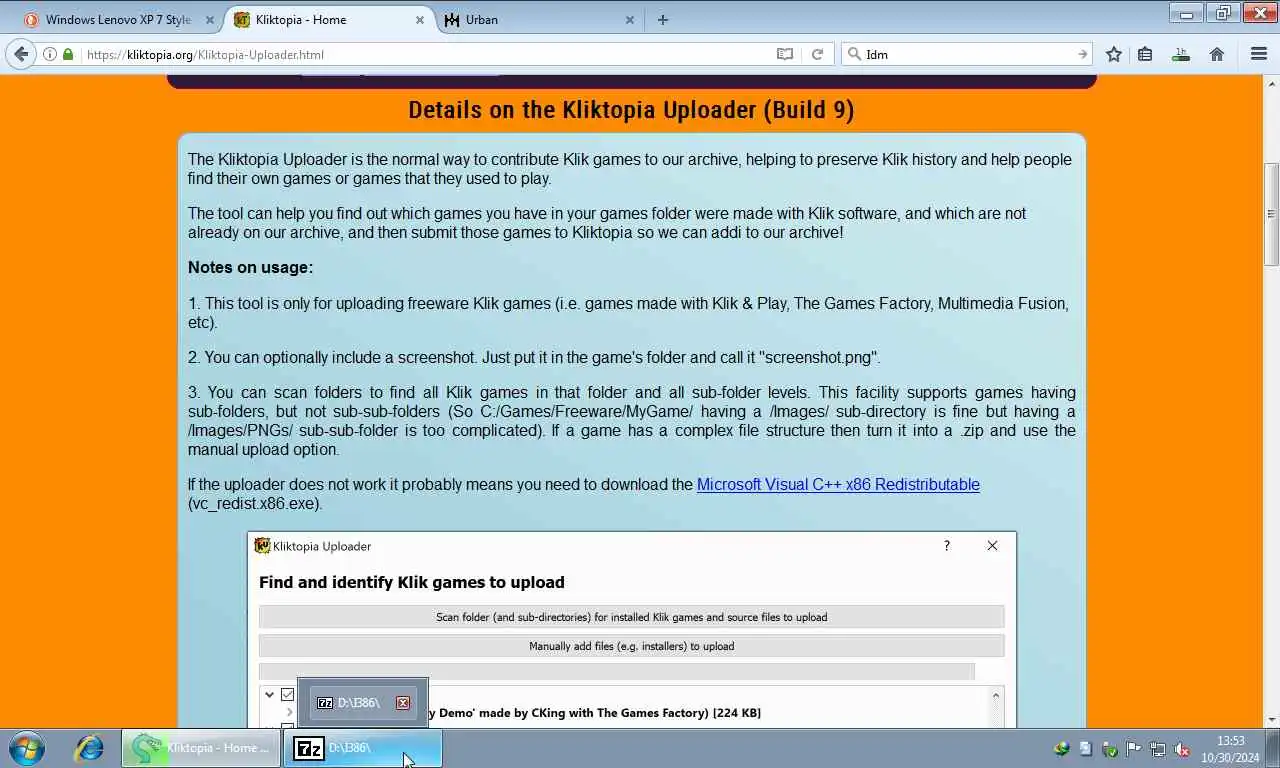Show the bookmarks list icon
Screen dimensions: 1280x768
1146,54
